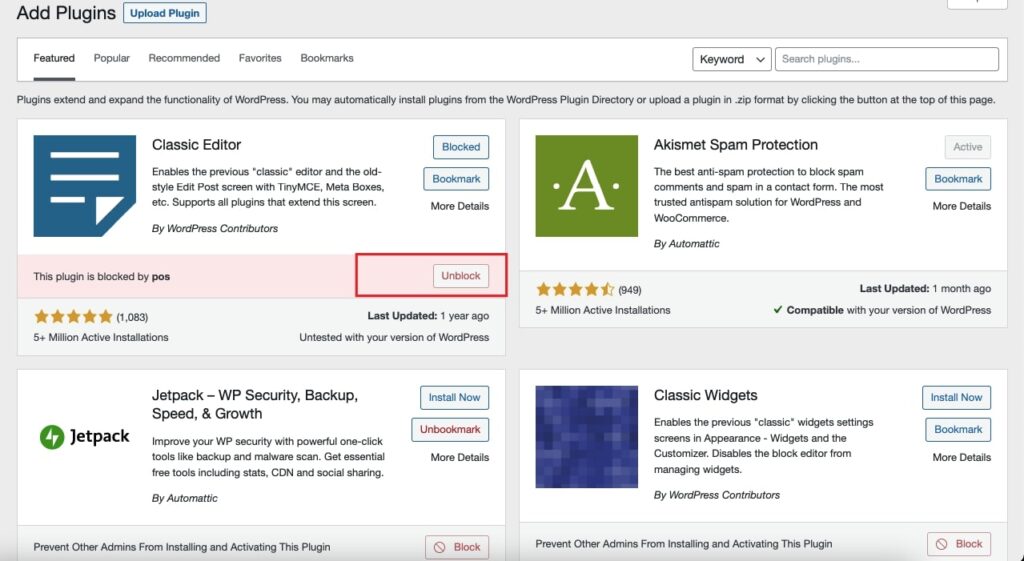Focus the Search plugins field
Viewport: 1024px width, 561px height.
coord(886,59)
